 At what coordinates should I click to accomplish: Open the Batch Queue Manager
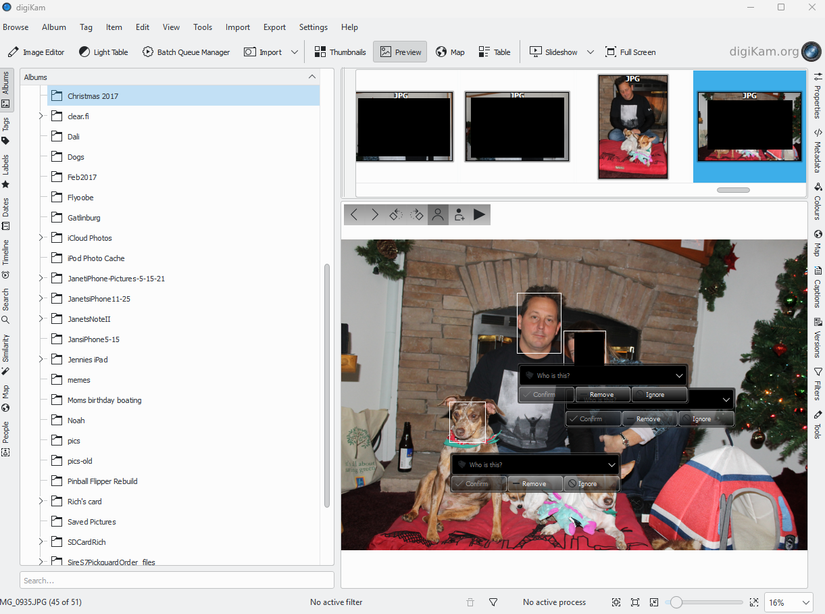[169, 51]
